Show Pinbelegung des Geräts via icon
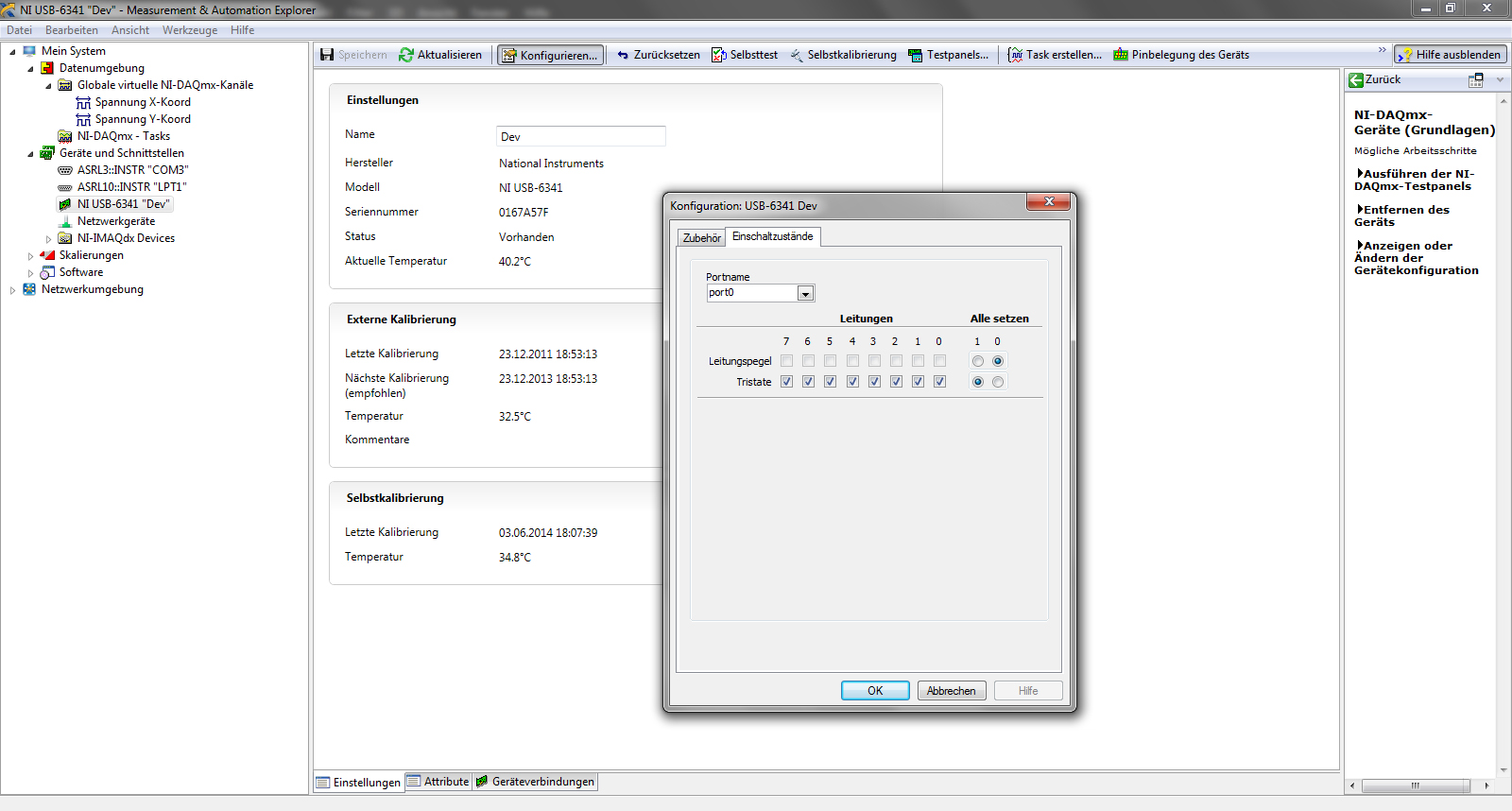Image resolution: width=1512 pixels, height=811 pixels. coord(1121,55)
